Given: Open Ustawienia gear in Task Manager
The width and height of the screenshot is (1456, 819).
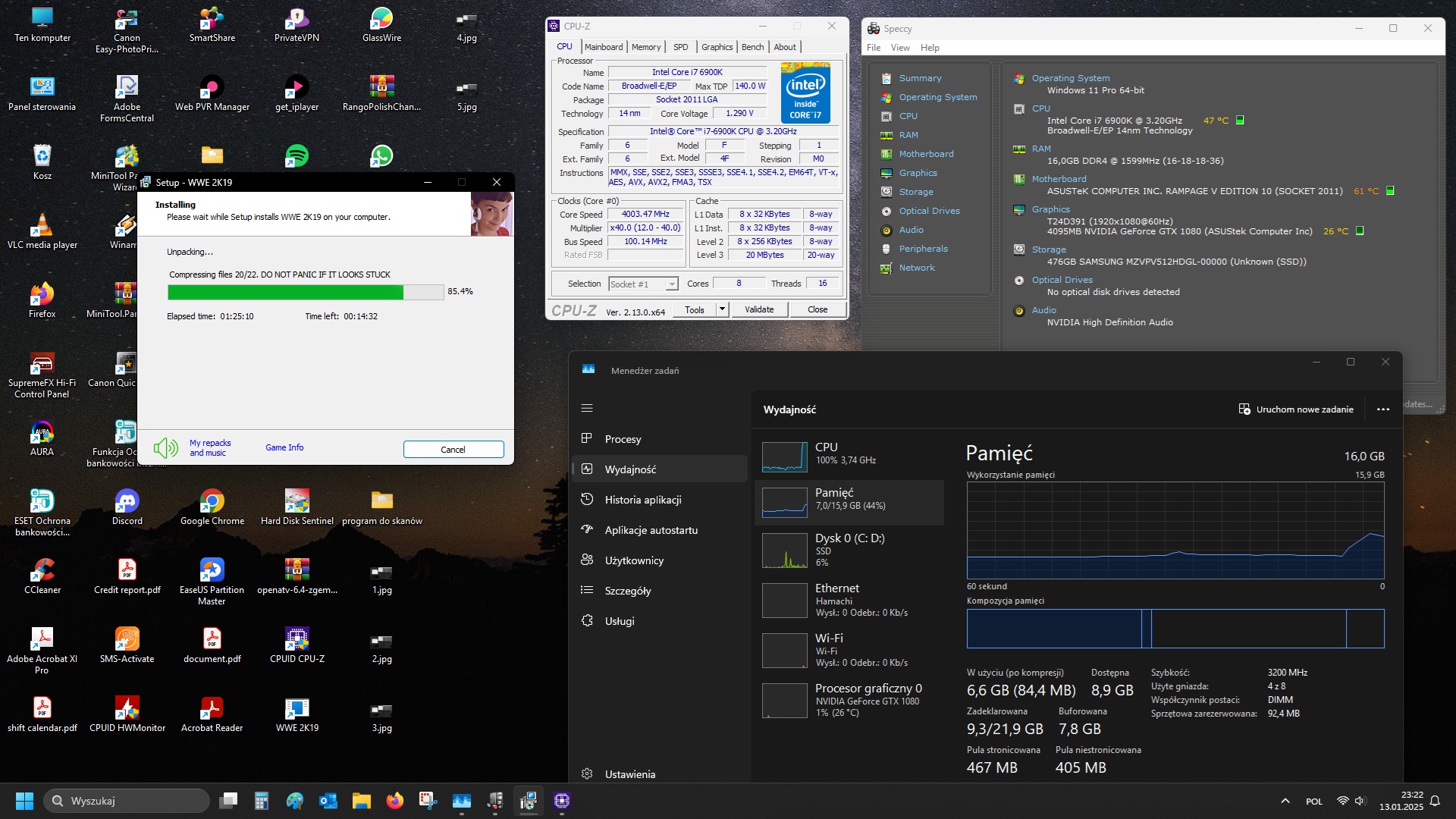Looking at the screenshot, I should pyautogui.click(x=587, y=774).
